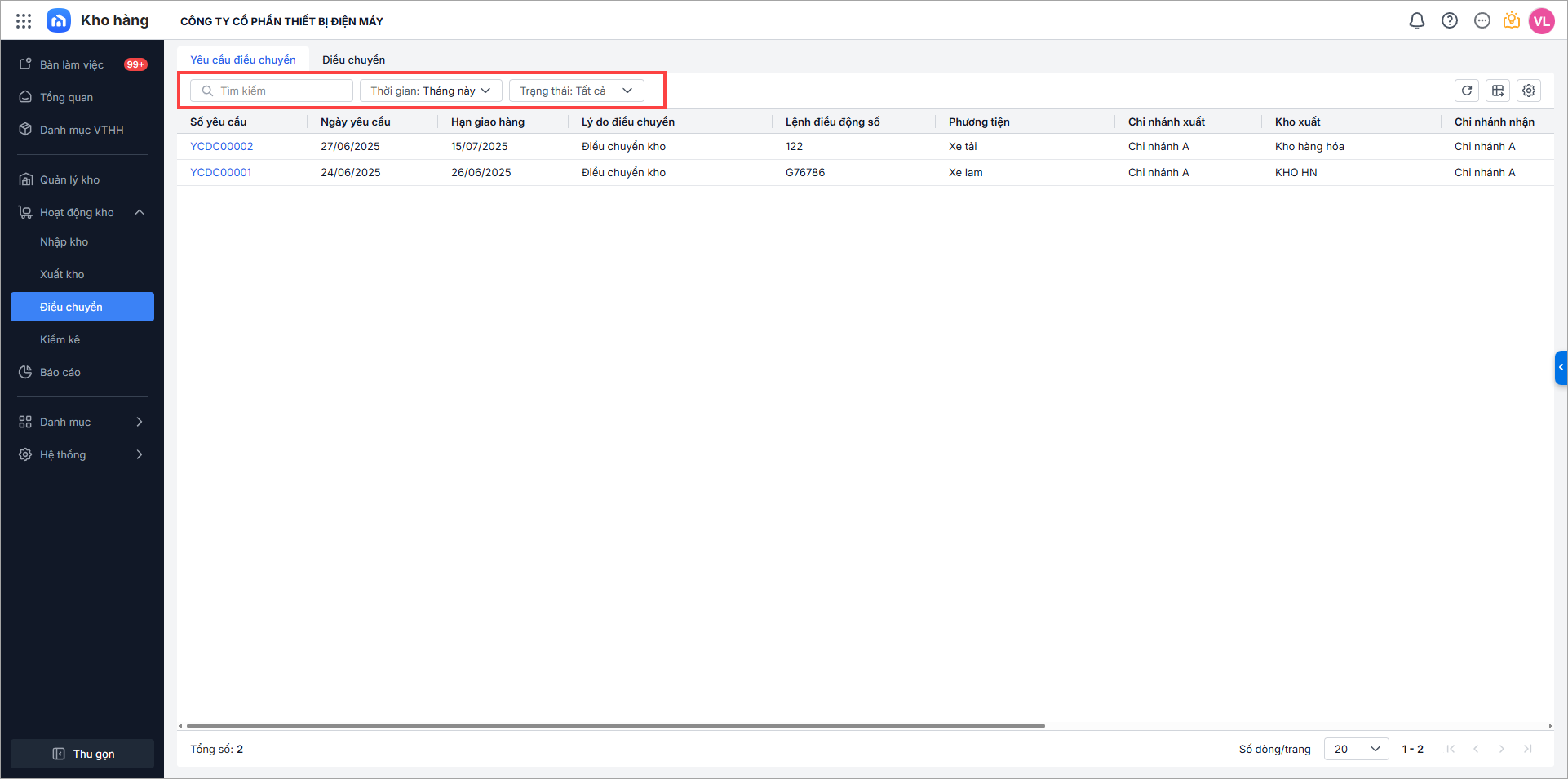Click the scrollbar right arrow
This screenshot has height=779, width=1568.
(1550, 726)
